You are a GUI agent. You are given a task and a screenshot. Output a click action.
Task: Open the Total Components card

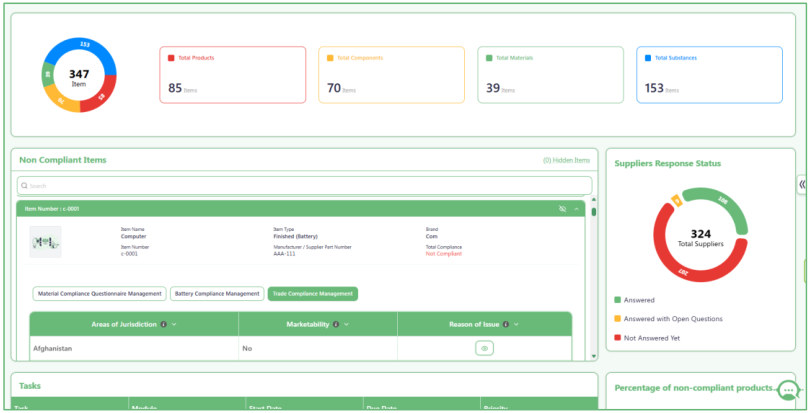click(x=391, y=75)
